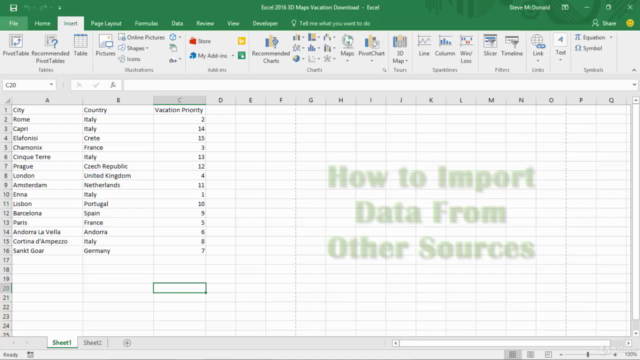Switch to Page Layout view icon
640x360 pixels.
click(x=530, y=354)
